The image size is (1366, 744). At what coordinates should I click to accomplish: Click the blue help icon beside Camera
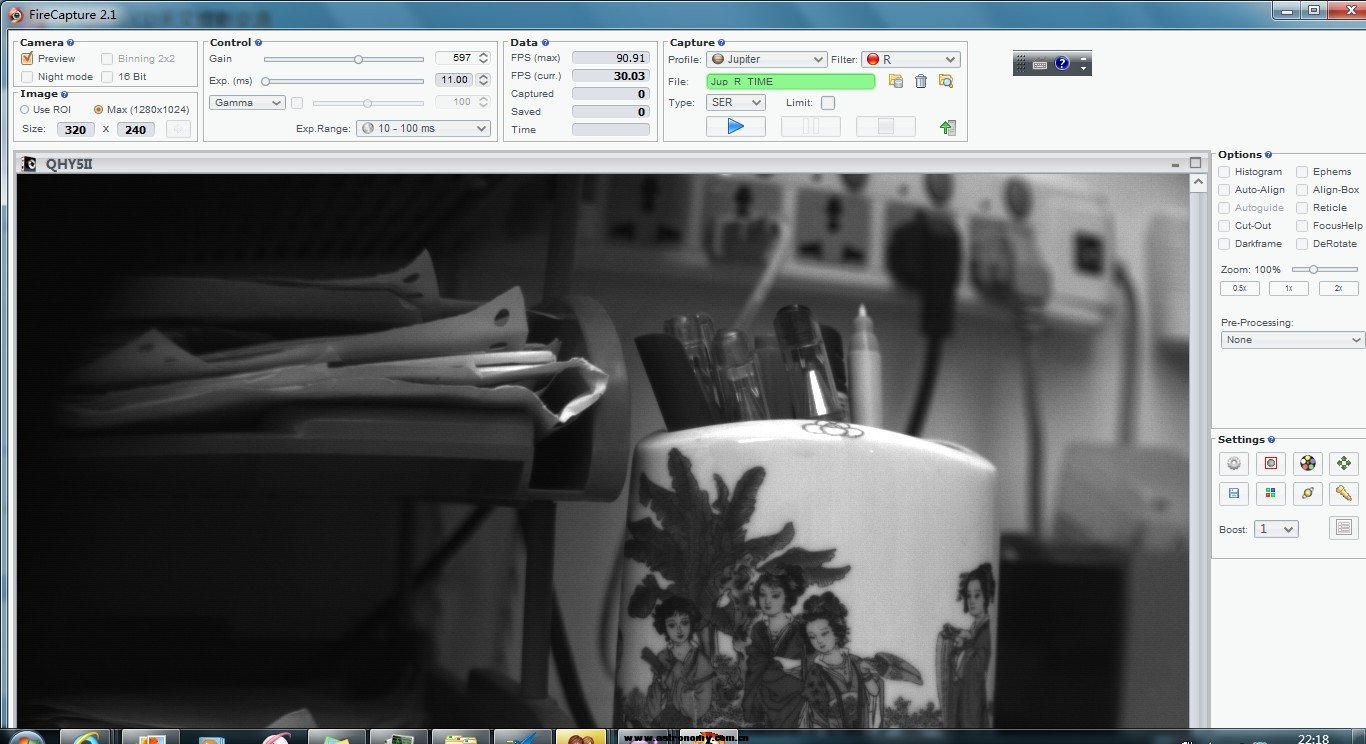tap(71, 43)
